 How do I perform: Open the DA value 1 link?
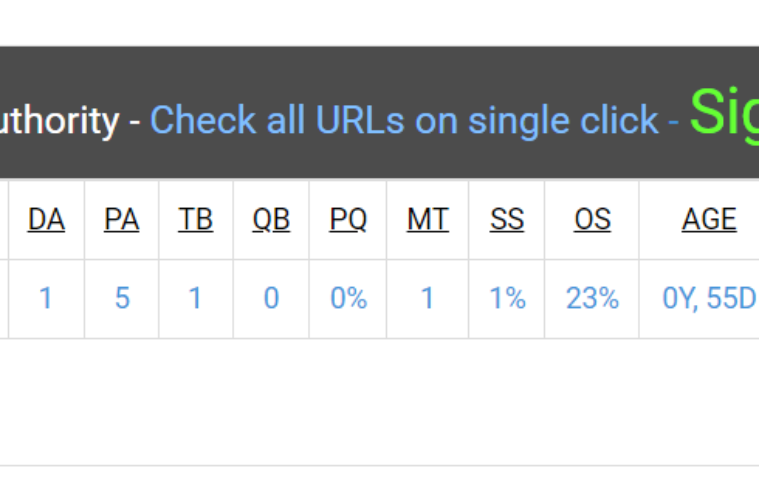(46, 298)
